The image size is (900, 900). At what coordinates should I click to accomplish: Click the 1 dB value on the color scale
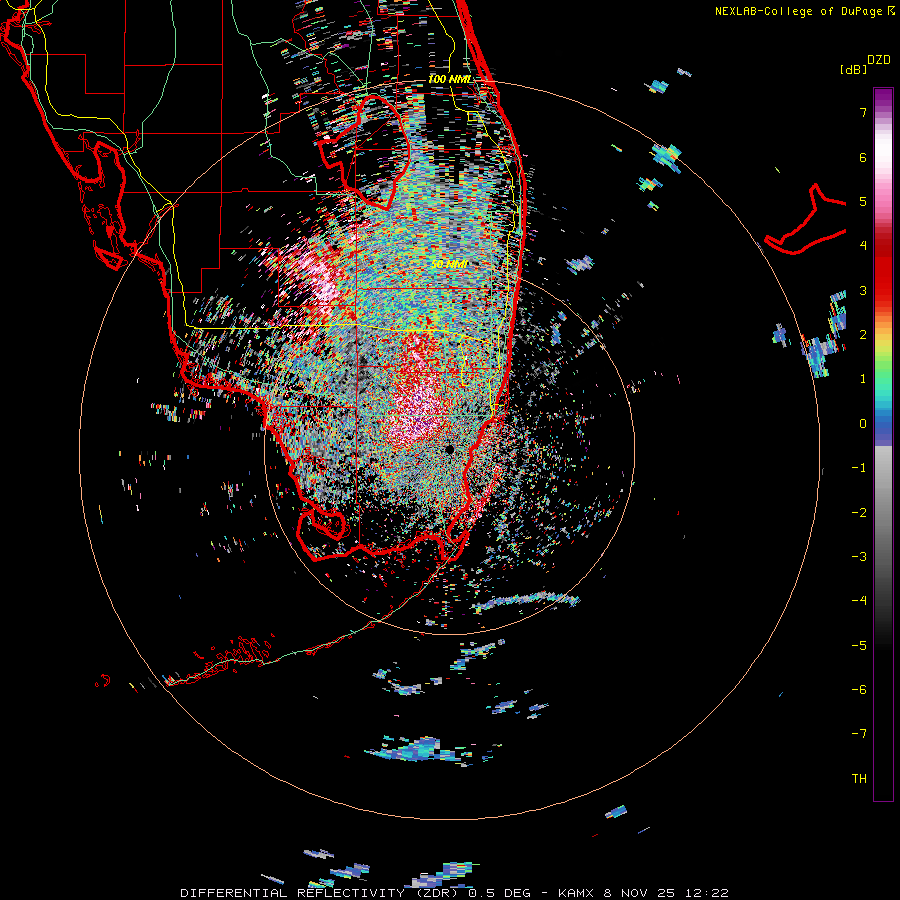click(x=863, y=379)
